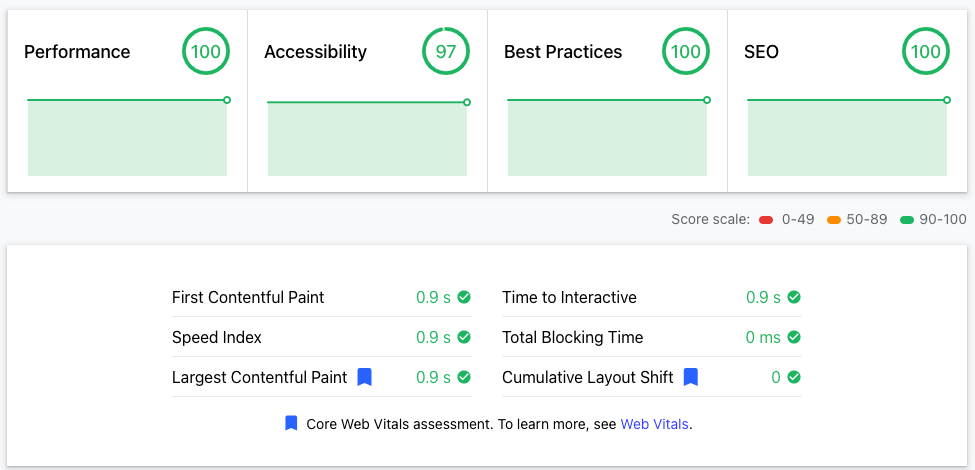The image size is (975, 470).
Task: Click the Accessibility score gauge showing 97
Action: tap(446, 52)
